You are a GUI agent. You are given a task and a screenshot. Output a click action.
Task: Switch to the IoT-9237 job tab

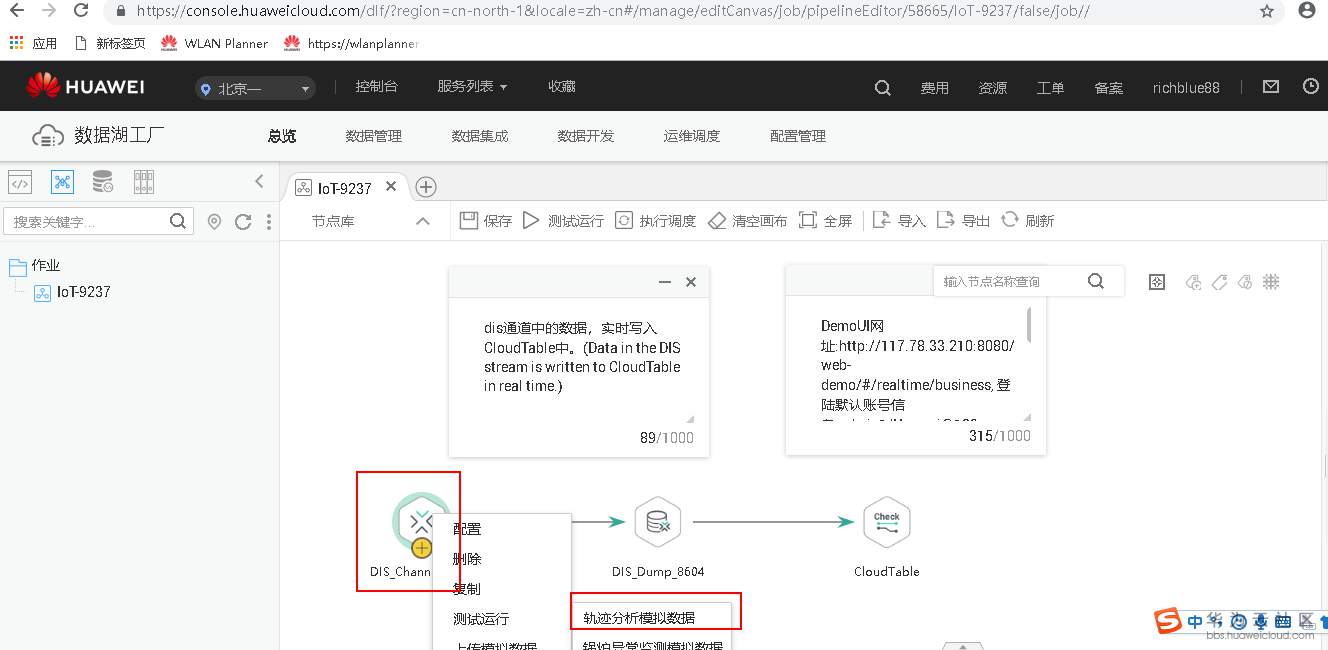pos(345,186)
